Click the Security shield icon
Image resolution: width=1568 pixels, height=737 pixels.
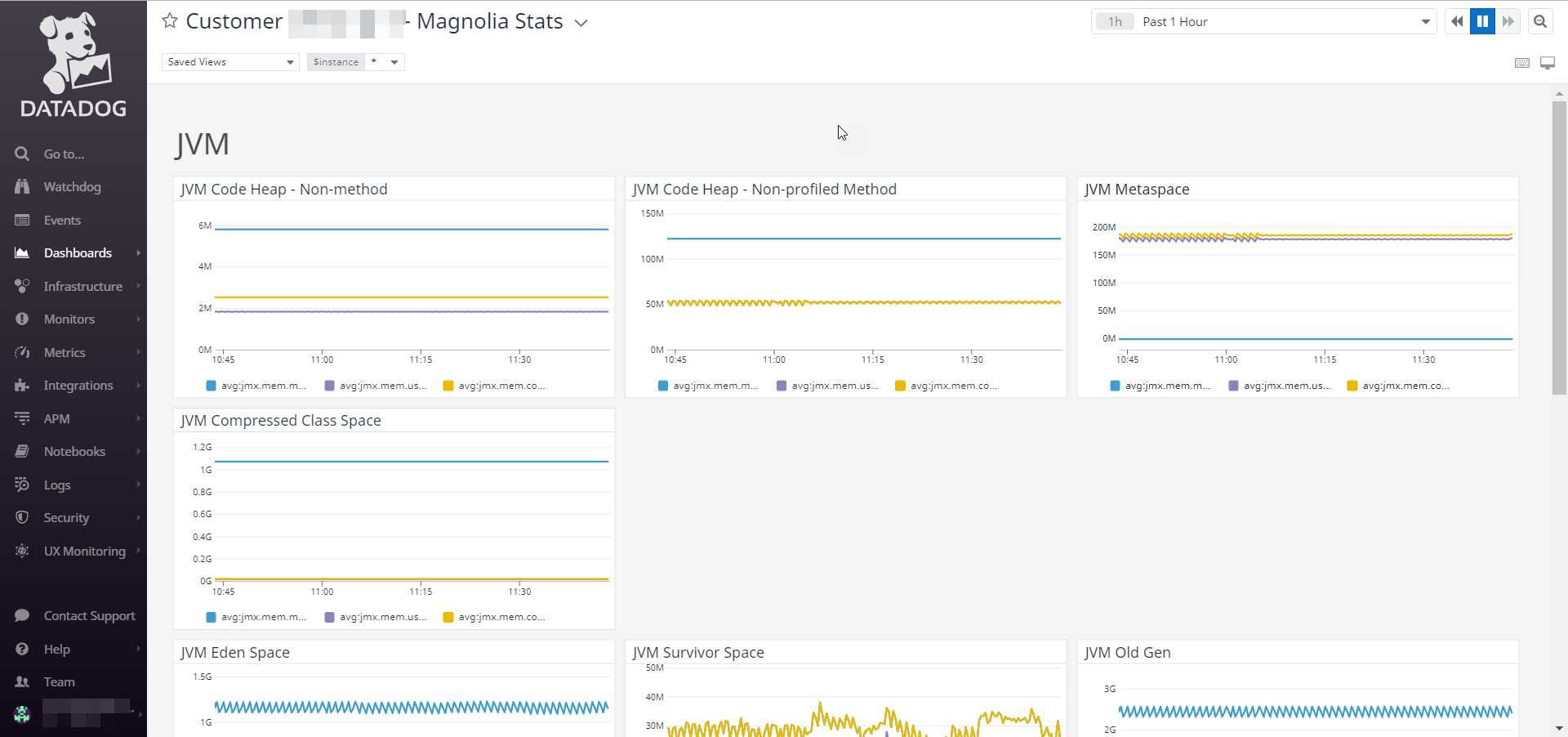[22, 518]
